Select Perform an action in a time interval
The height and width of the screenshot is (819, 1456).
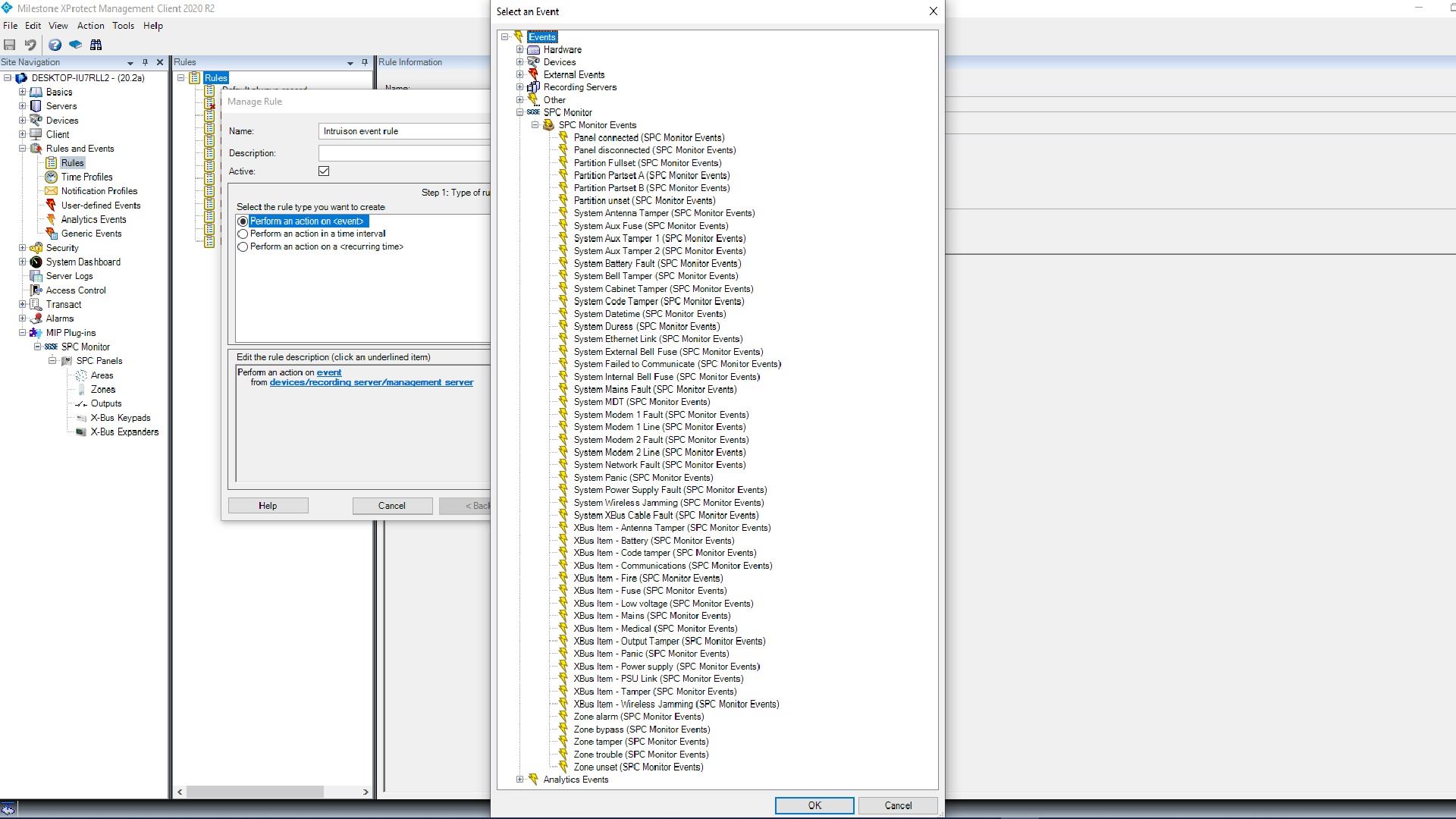pos(243,234)
